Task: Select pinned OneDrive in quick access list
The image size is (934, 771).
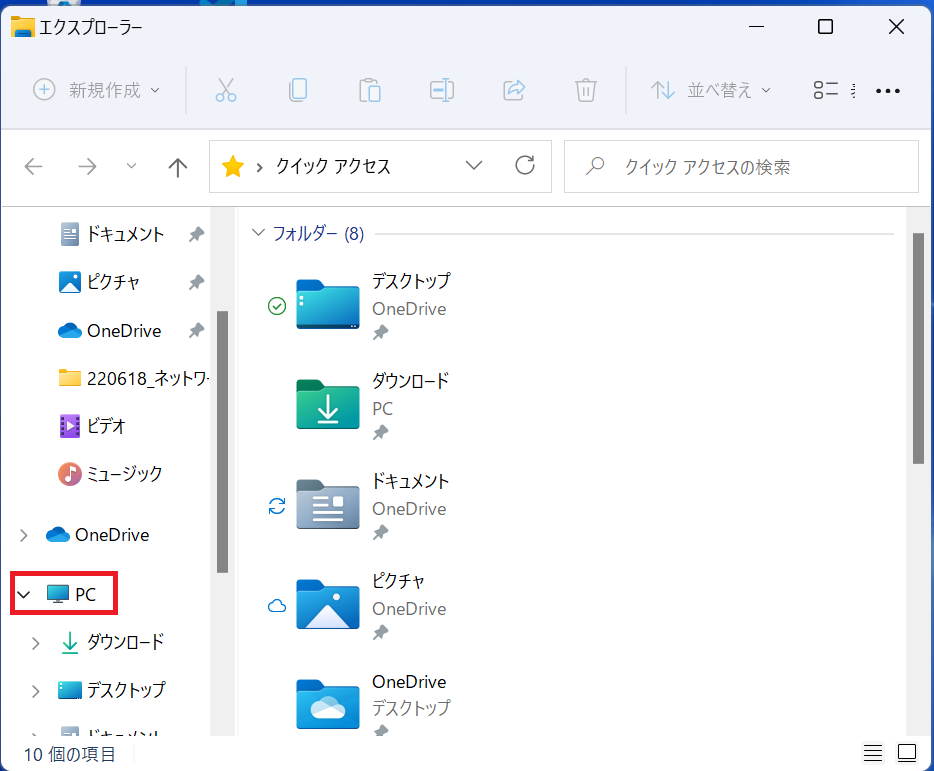Action: (x=124, y=331)
